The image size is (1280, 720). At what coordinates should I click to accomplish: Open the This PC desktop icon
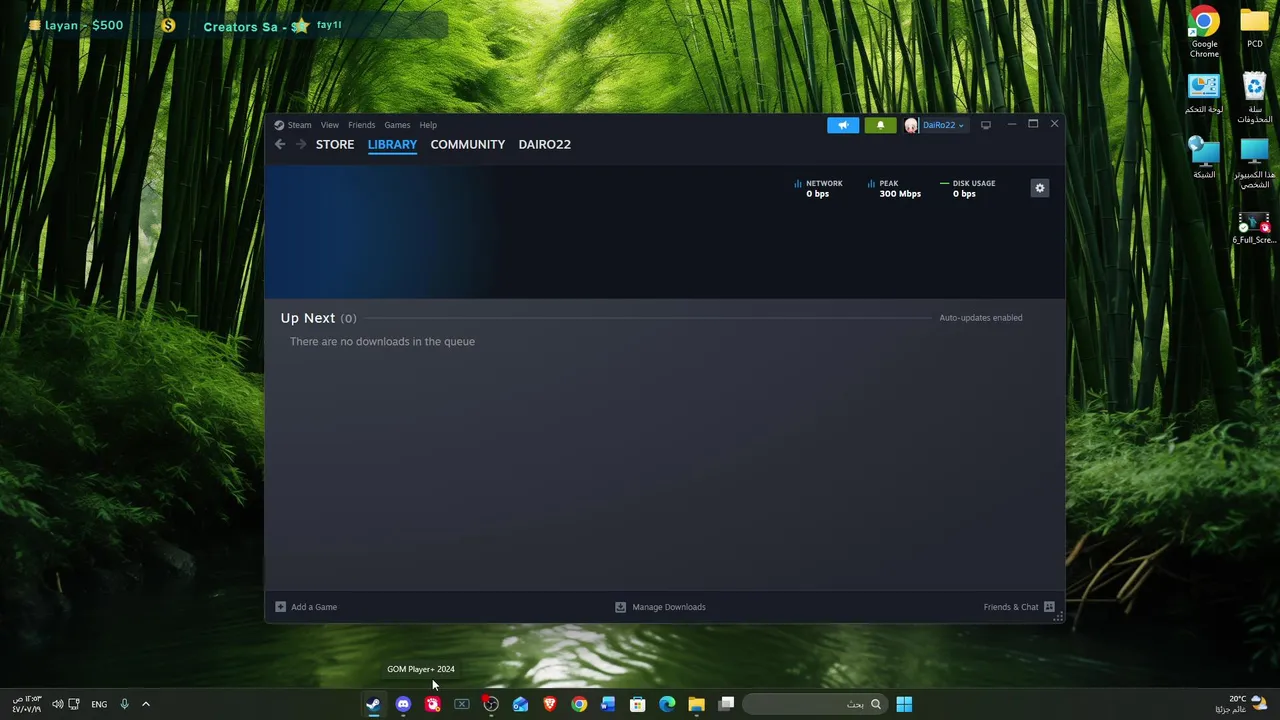point(1254,163)
